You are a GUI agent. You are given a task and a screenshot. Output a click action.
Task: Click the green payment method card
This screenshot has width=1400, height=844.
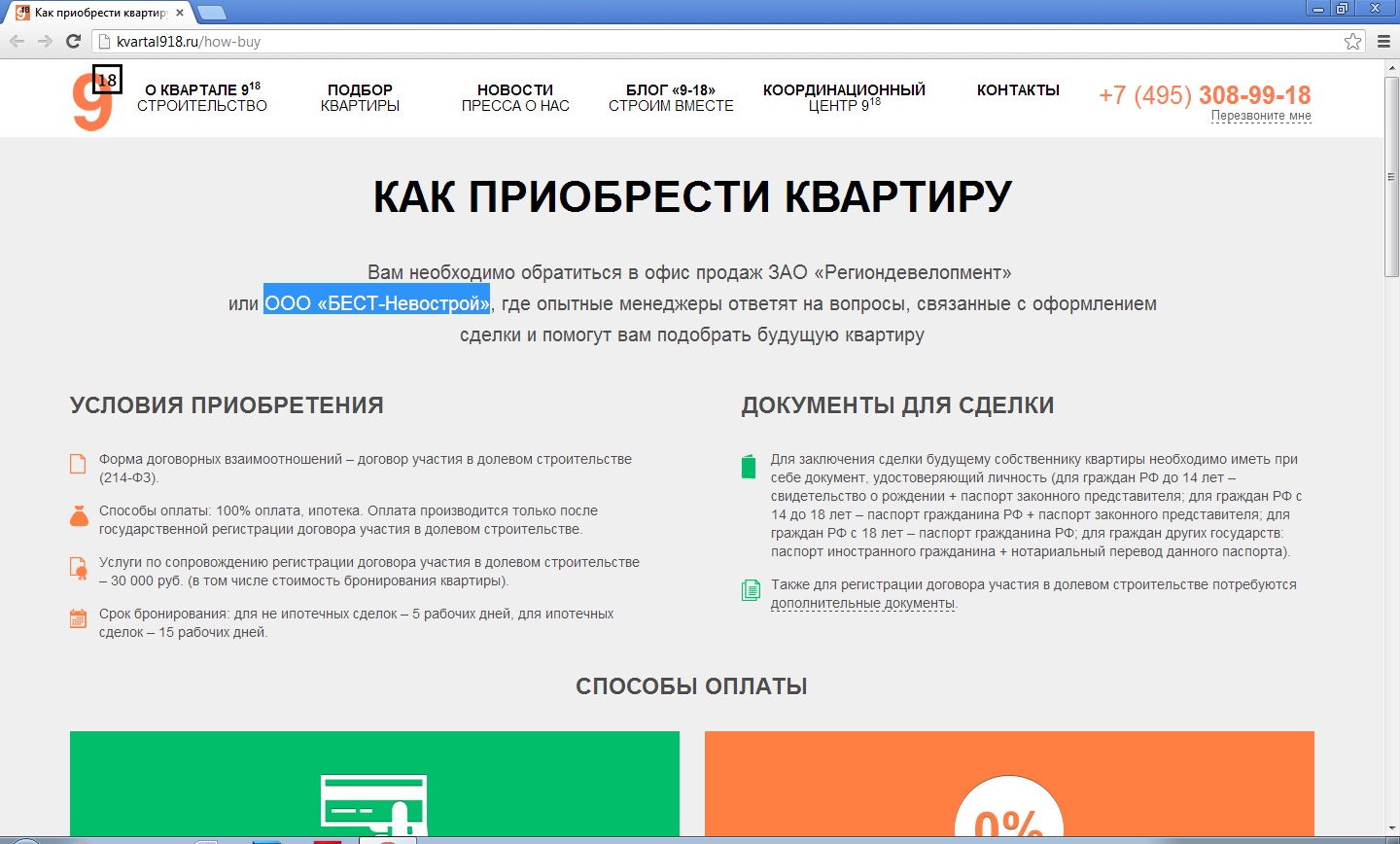374,784
